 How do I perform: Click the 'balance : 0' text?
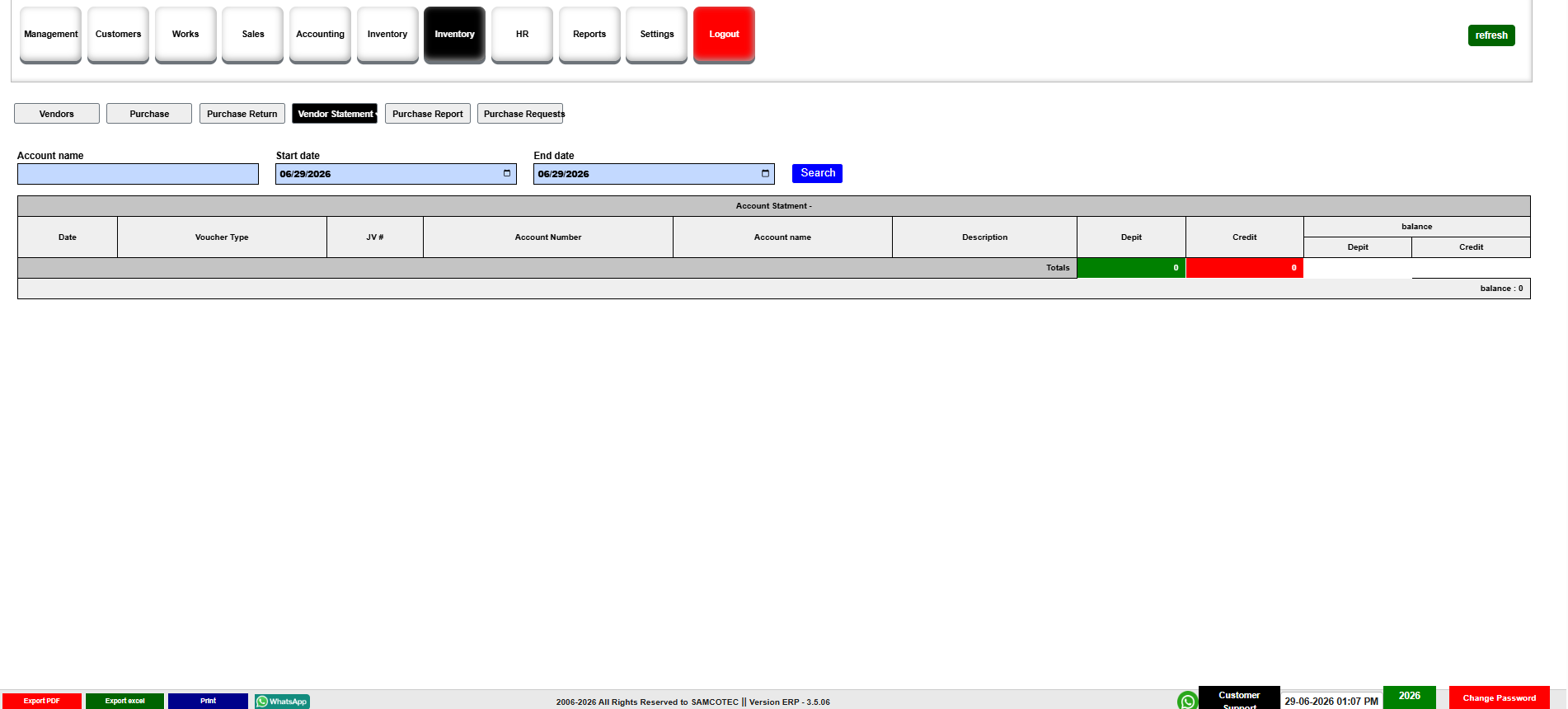click(1501, 289)
